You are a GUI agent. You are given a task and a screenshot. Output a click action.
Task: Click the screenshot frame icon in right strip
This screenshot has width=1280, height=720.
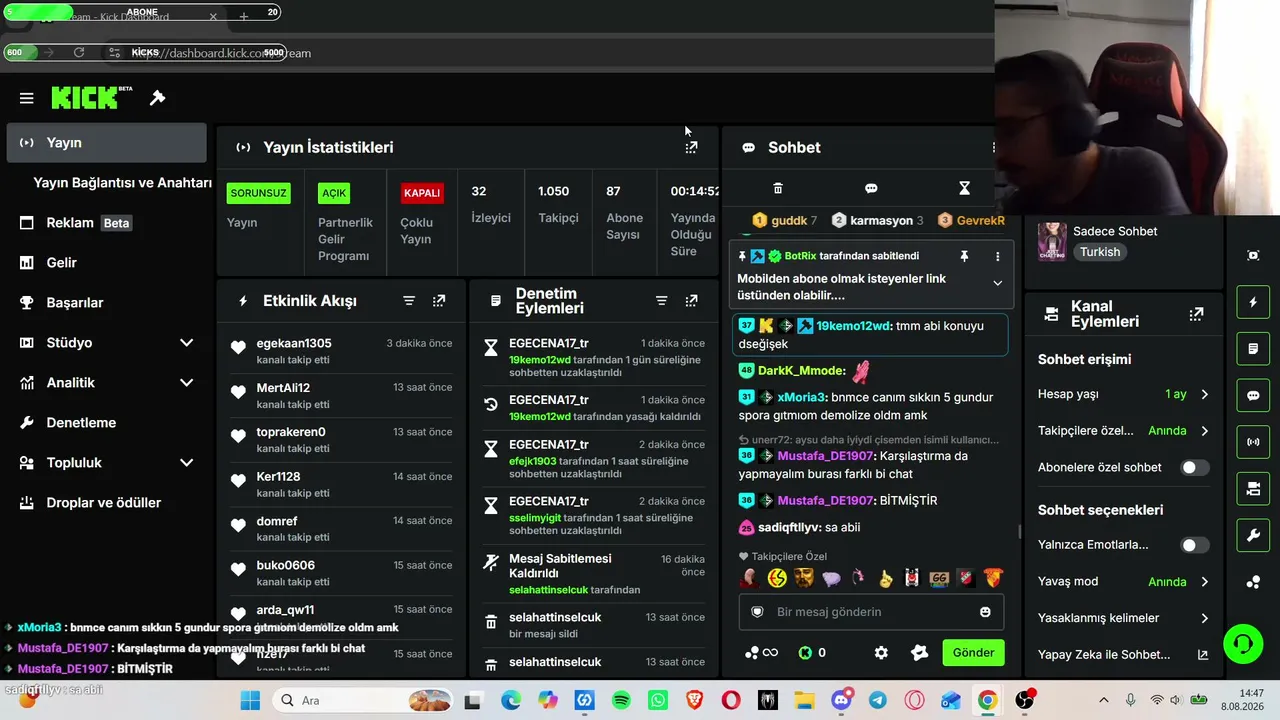[x=1253, y=255]
